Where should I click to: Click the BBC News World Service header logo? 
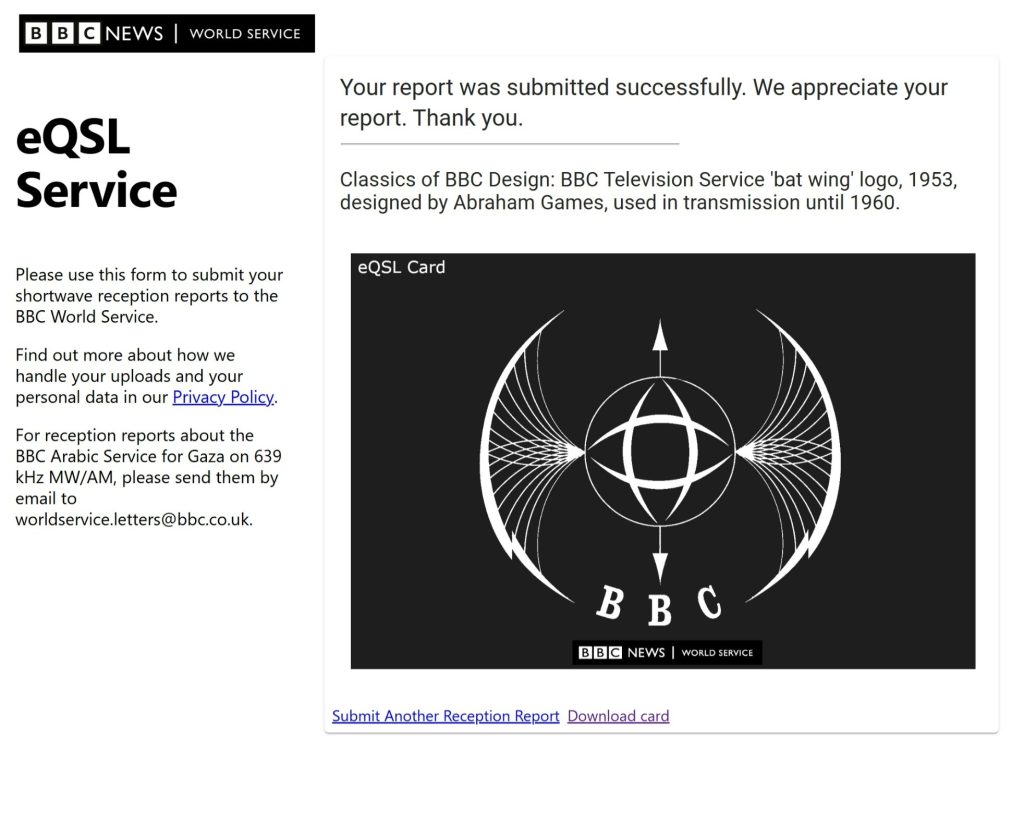tap(167, 33)
